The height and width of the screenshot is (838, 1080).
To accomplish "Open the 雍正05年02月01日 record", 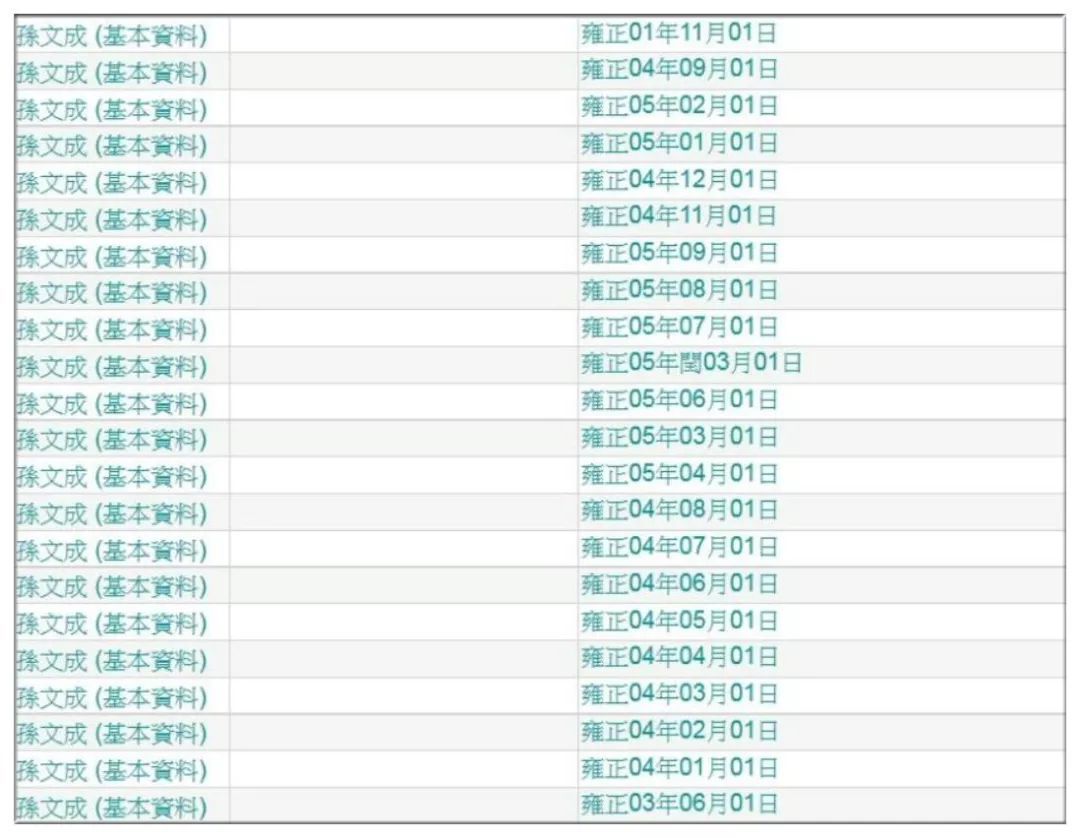I will tap(679, 107).
